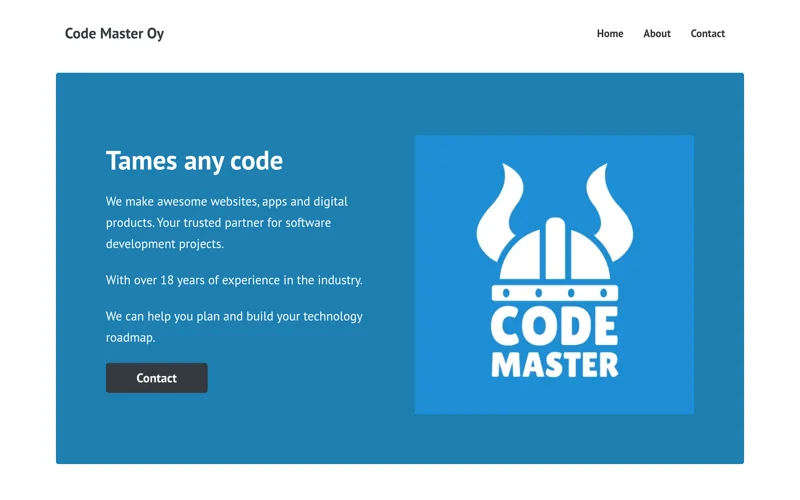Select the "Tames any code" heading
Screen dimensions: 800x500
click(194, 161)
